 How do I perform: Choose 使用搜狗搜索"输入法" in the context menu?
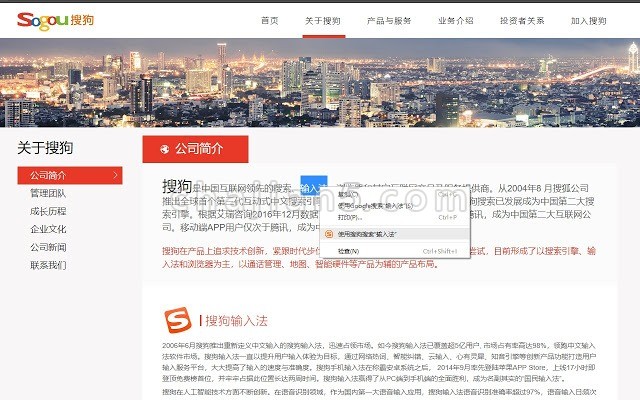395,234
